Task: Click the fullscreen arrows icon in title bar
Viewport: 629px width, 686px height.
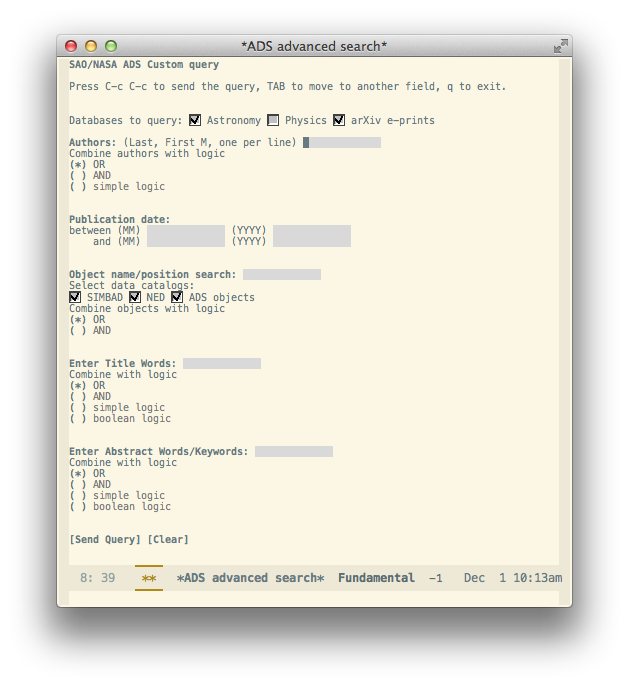Action: 560,46
